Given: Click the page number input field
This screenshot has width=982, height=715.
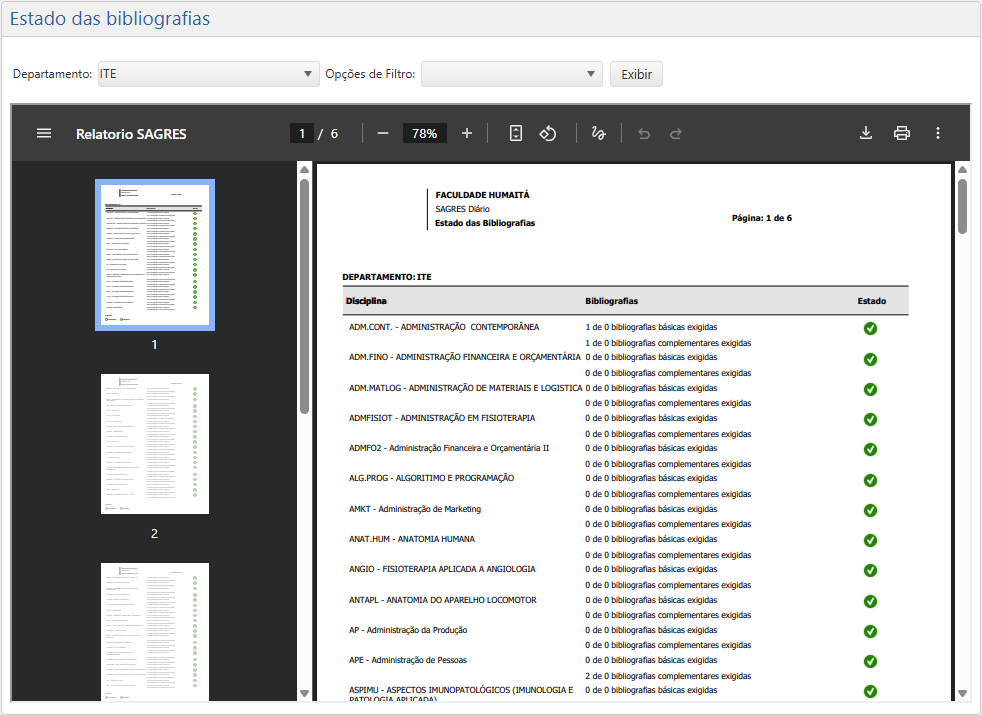Looking at the screenshot, I should [301, 133].
